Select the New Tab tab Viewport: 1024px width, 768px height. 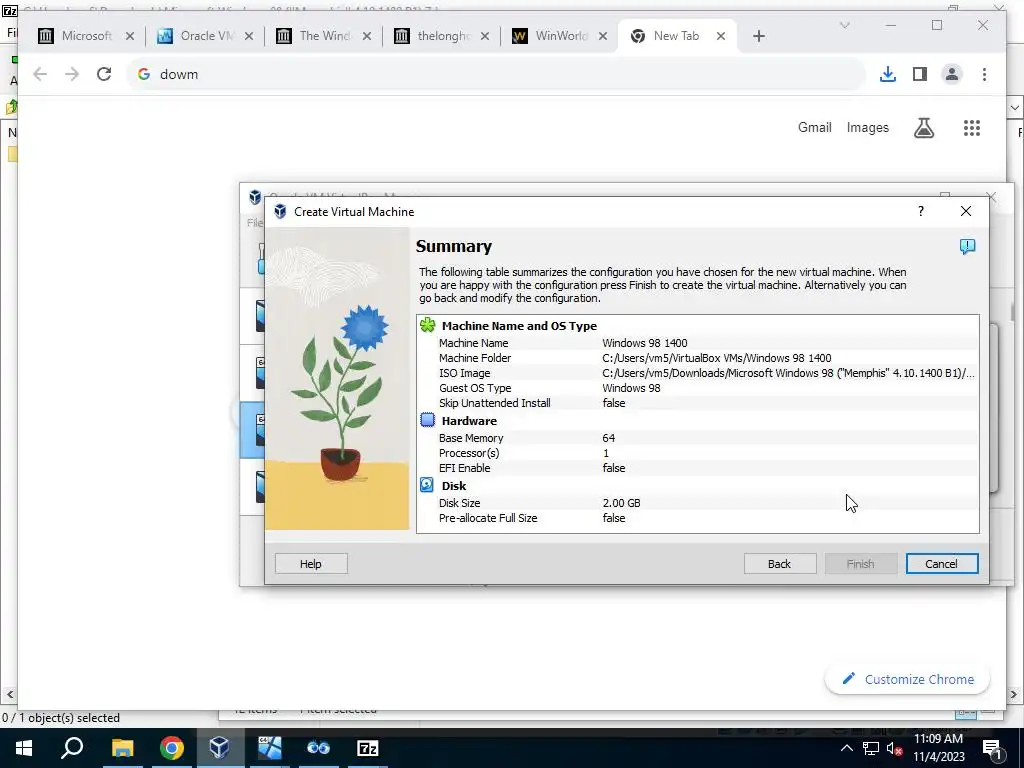676,36
